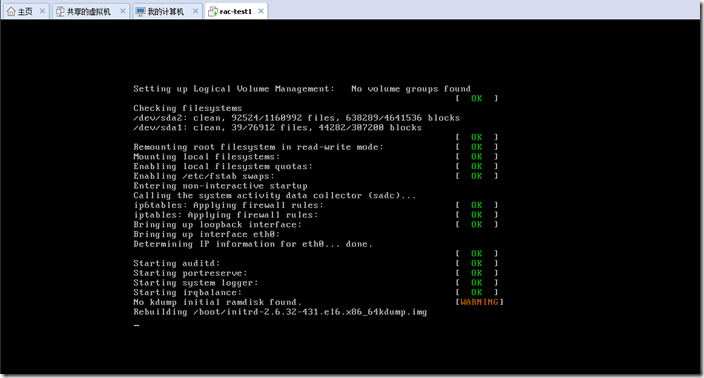This screenshot has width=704, height=378.
Task: Click 'Entering non-interactive startup' line
Action: (220, 186)
